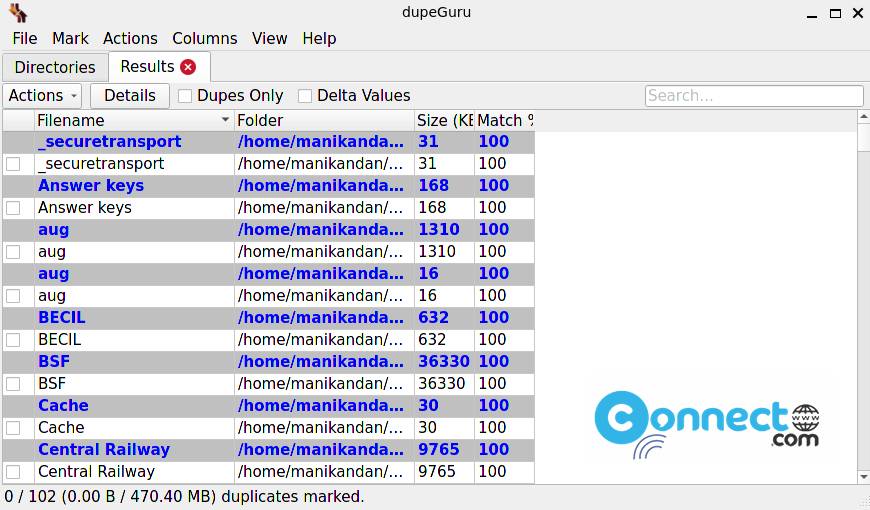
Task: Click bold size value 168
Action: pyautogui.click(x=433, y=185)
